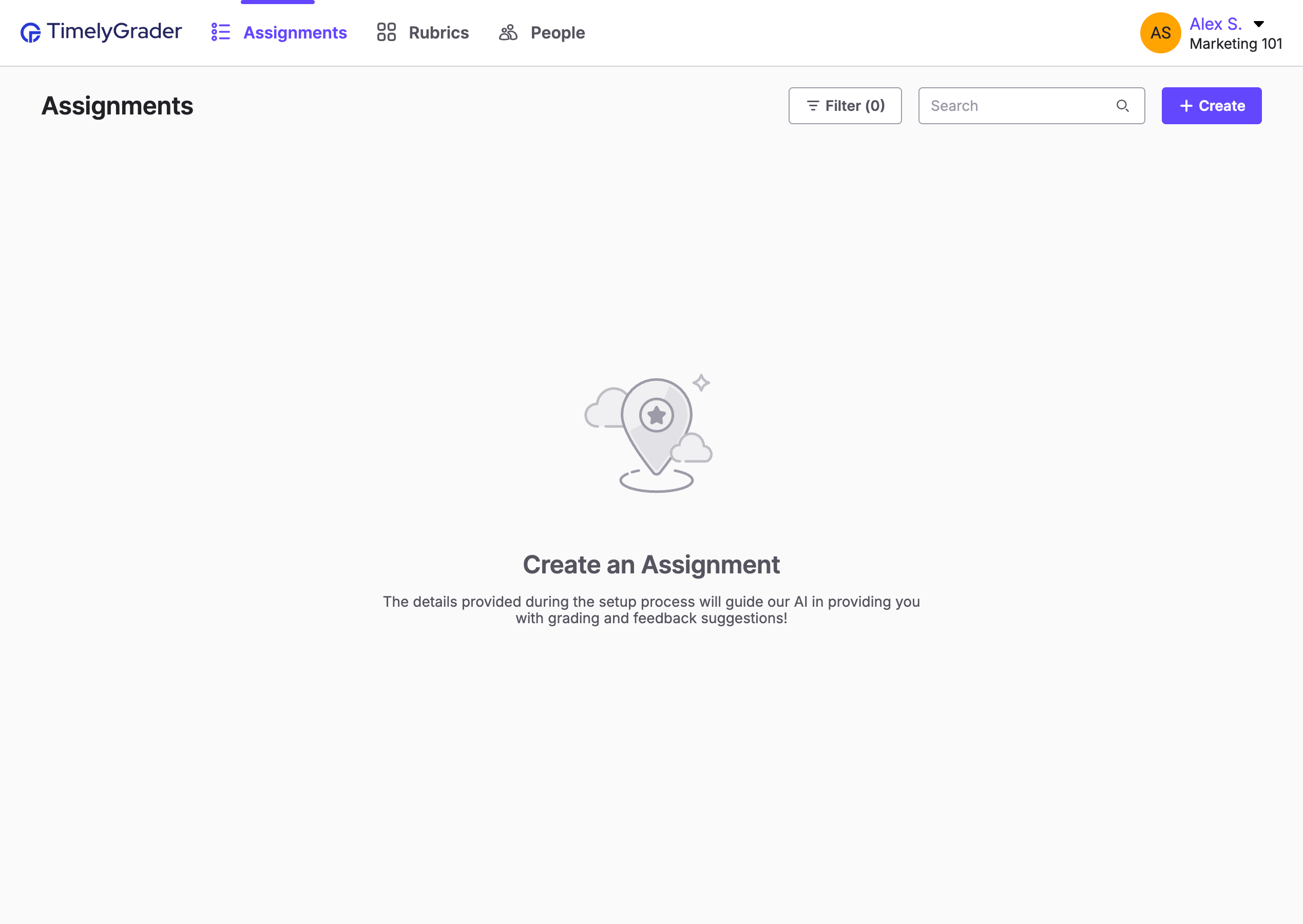1303x924 pixels.
Task: Click the People group icon
Action: (508, 32)
